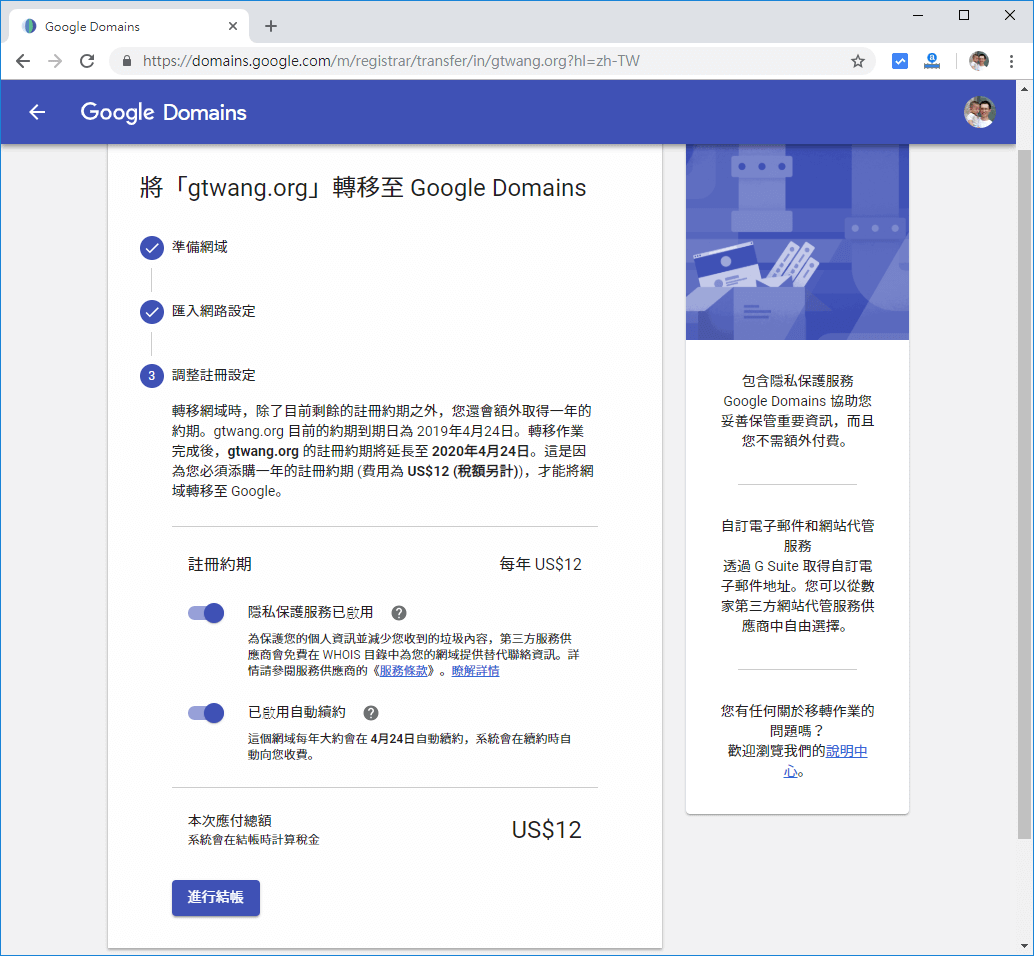Open the Chrome three-dot menu

[x=1012, y=61]
